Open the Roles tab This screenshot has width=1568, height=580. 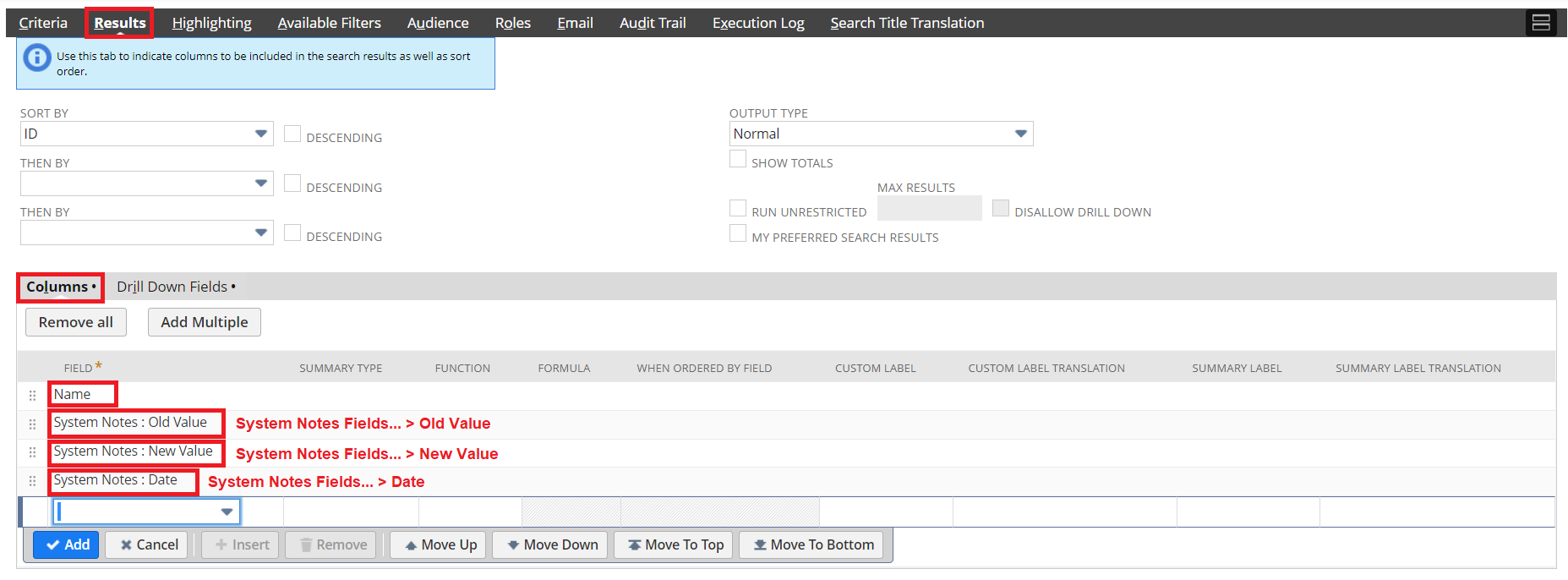click(513, 23)
